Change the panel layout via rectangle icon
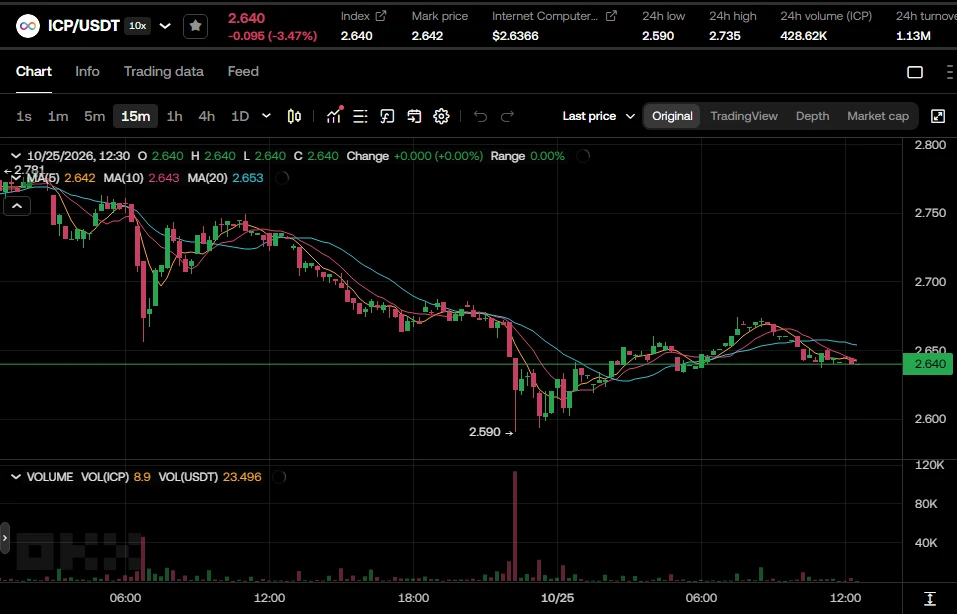957x614 pixels. 915,72
